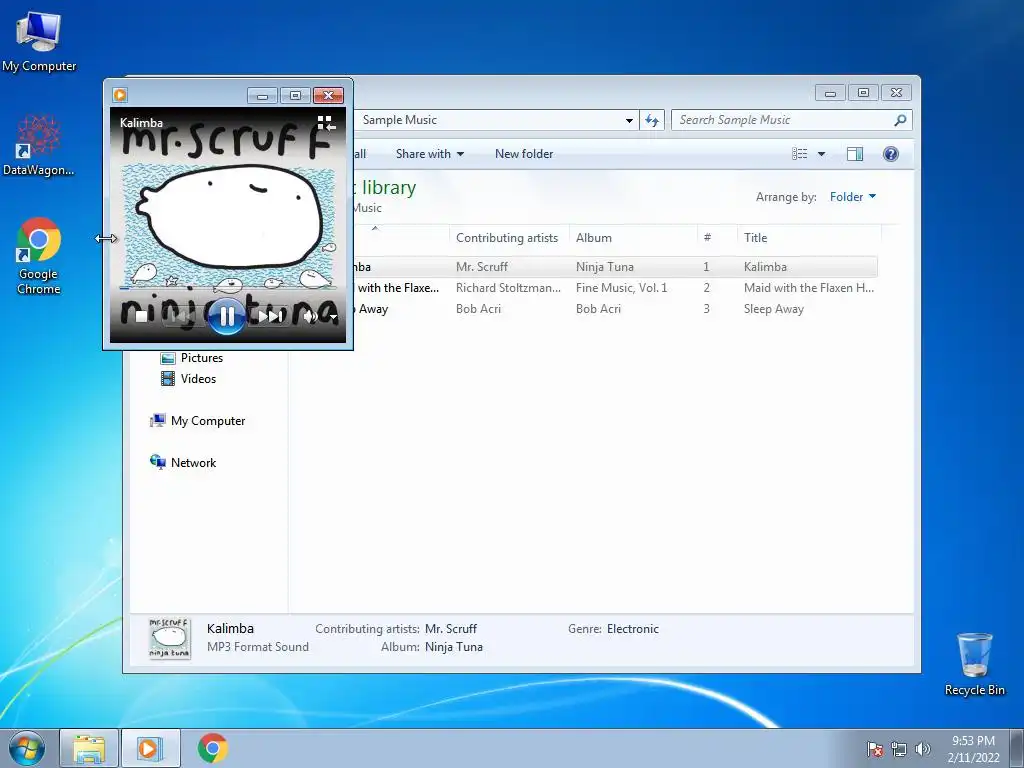Open the clock showing 9:53 PM
Viewport: 1024px width, 768px height.
click(x=973, y=749)
